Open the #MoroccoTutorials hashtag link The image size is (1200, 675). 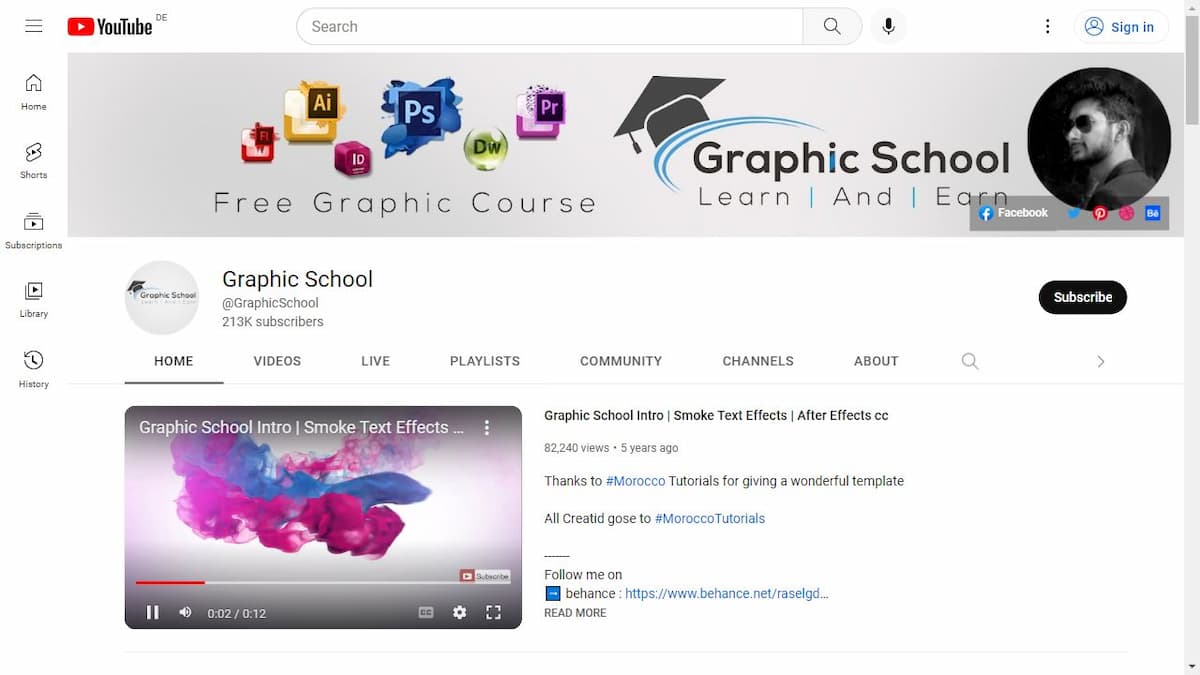710,519
